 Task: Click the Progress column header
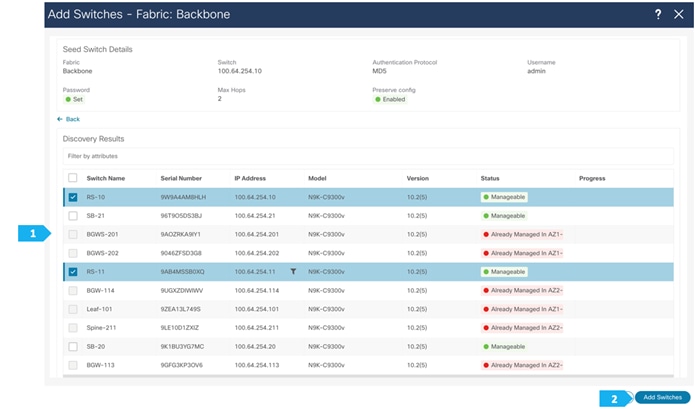592,178
